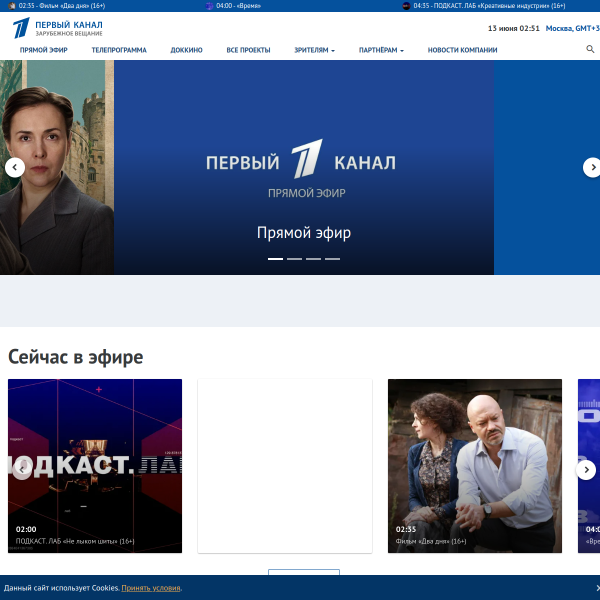Open НОВОСТИ КОМПАНИИ menu item

tap(462, 50)
